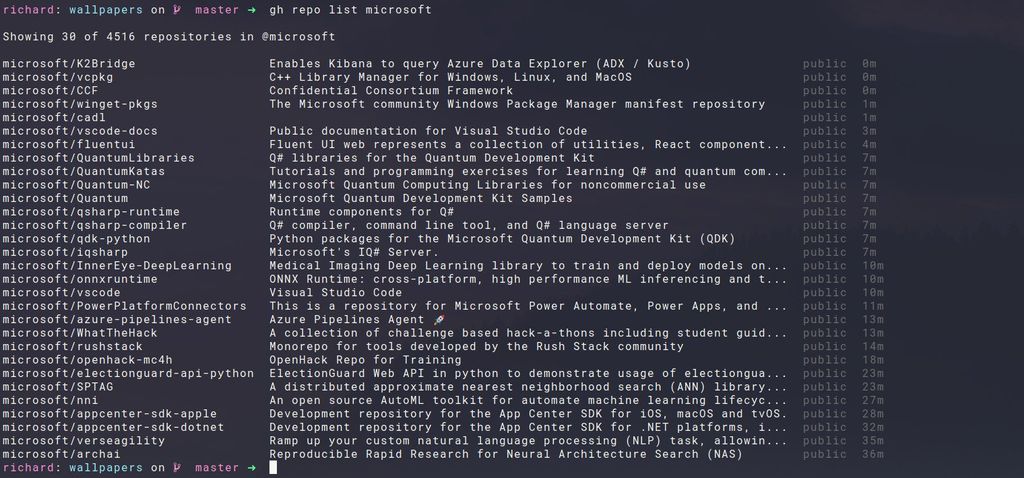Click microsoft/K2Bridge repository name
This screenshot has height=478, width=1024.
[69, 64]
